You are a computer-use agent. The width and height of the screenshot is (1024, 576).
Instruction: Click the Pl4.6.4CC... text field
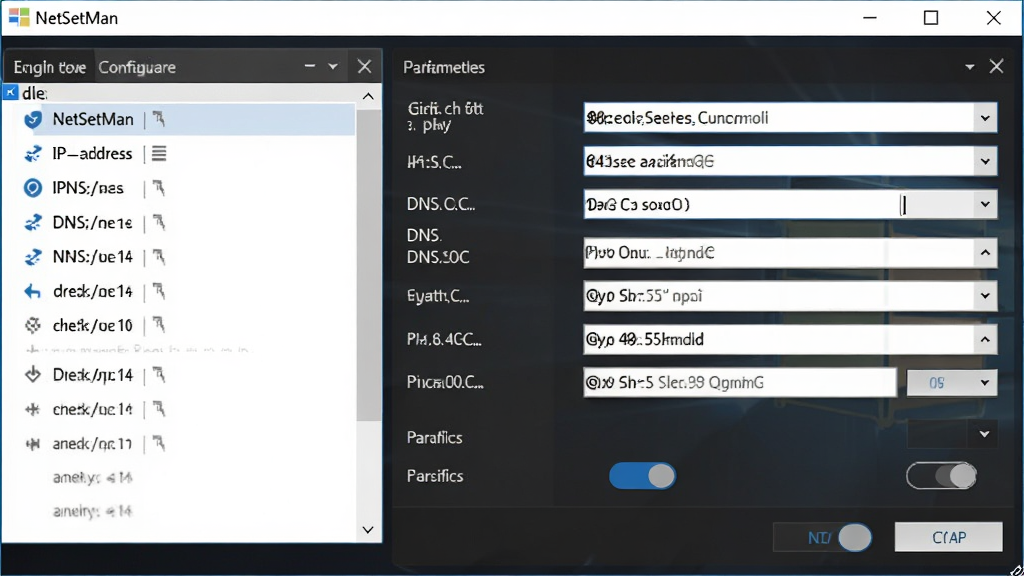point(779,340)
